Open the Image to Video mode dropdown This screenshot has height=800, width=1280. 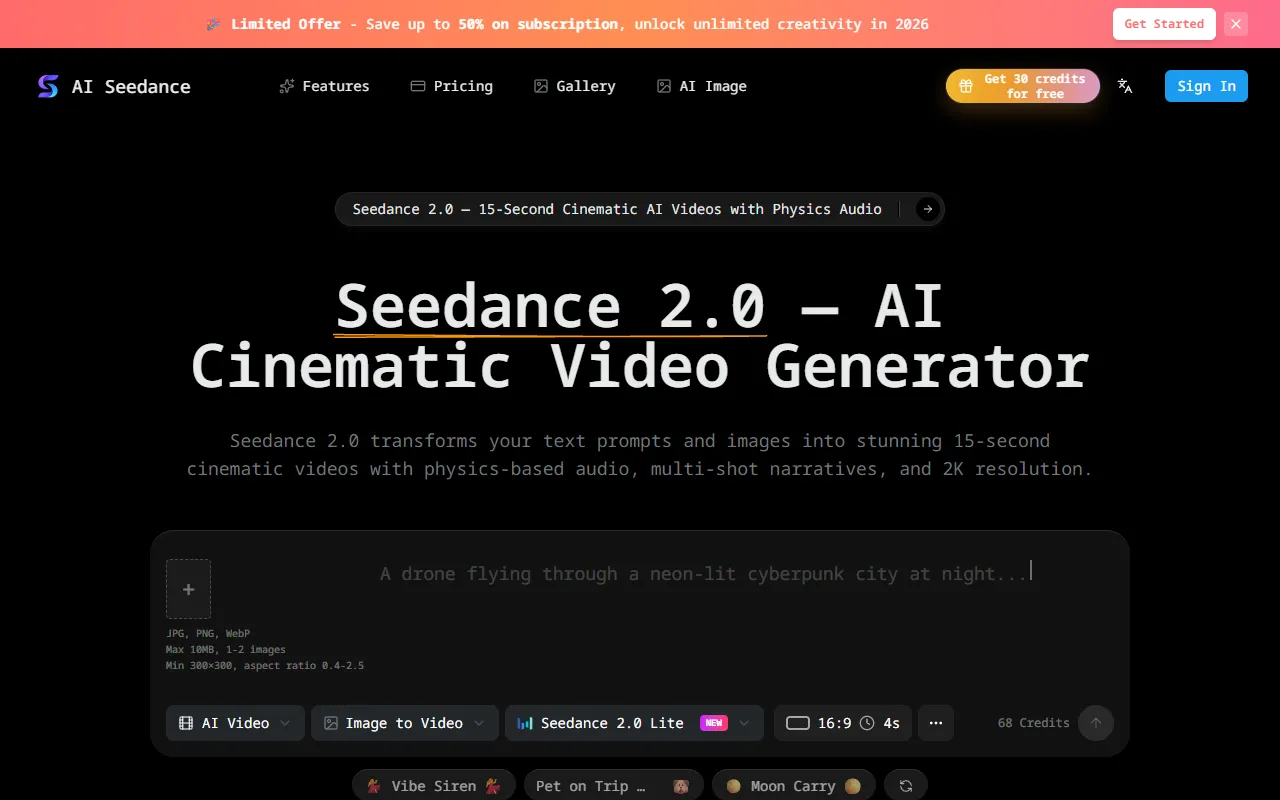click(404, 723)
